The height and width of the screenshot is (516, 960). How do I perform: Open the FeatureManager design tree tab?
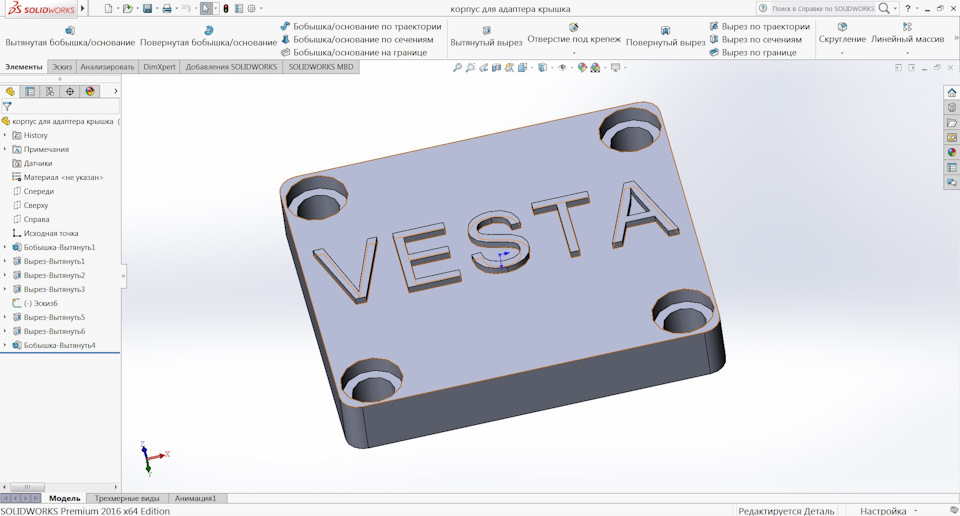10,91
